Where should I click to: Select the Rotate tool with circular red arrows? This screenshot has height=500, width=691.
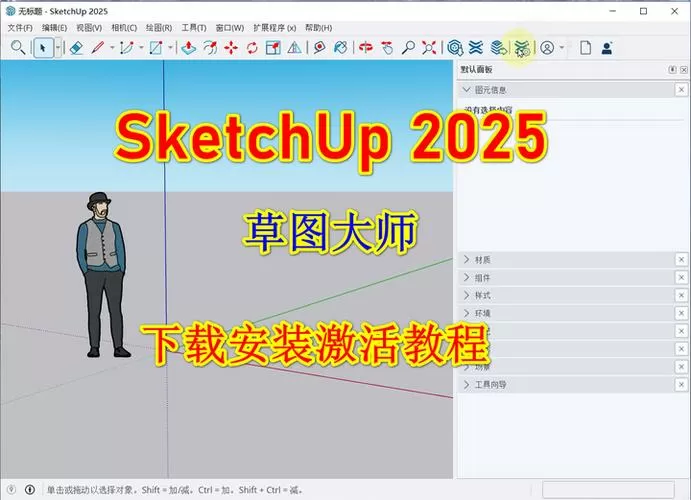[x=252, y=48]
